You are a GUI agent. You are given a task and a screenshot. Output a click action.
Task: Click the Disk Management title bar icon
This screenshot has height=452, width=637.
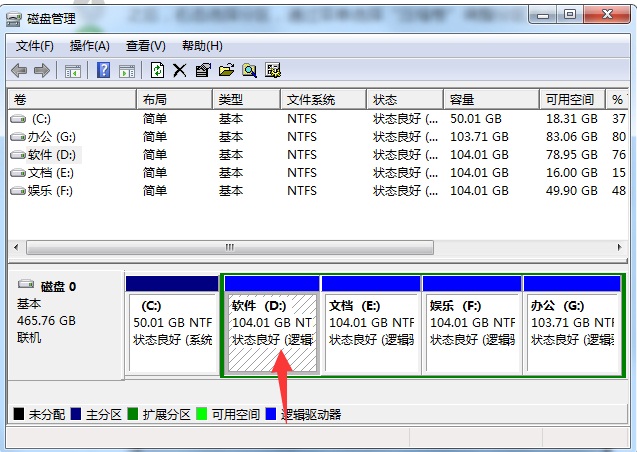[14, 19]
